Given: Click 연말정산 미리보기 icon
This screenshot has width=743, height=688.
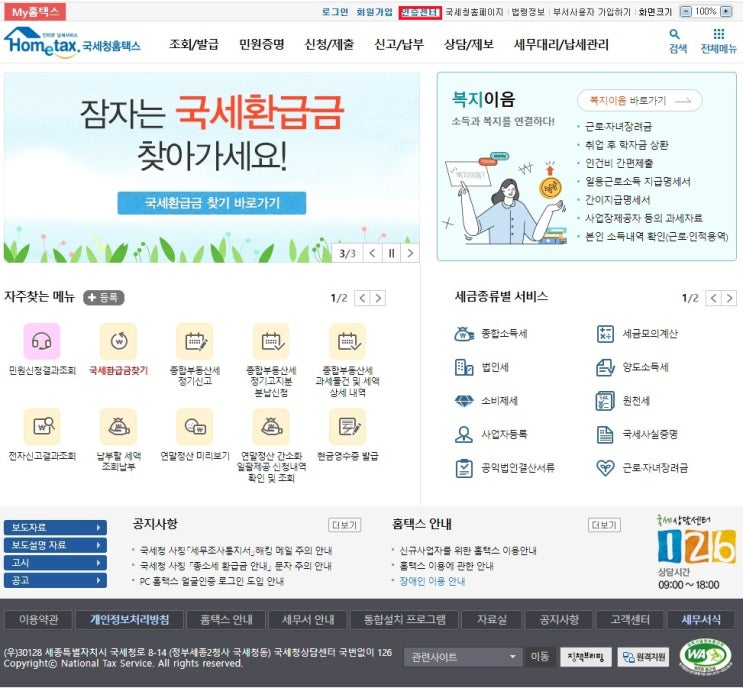Looking at the screenshot, I should coord(195,426).
